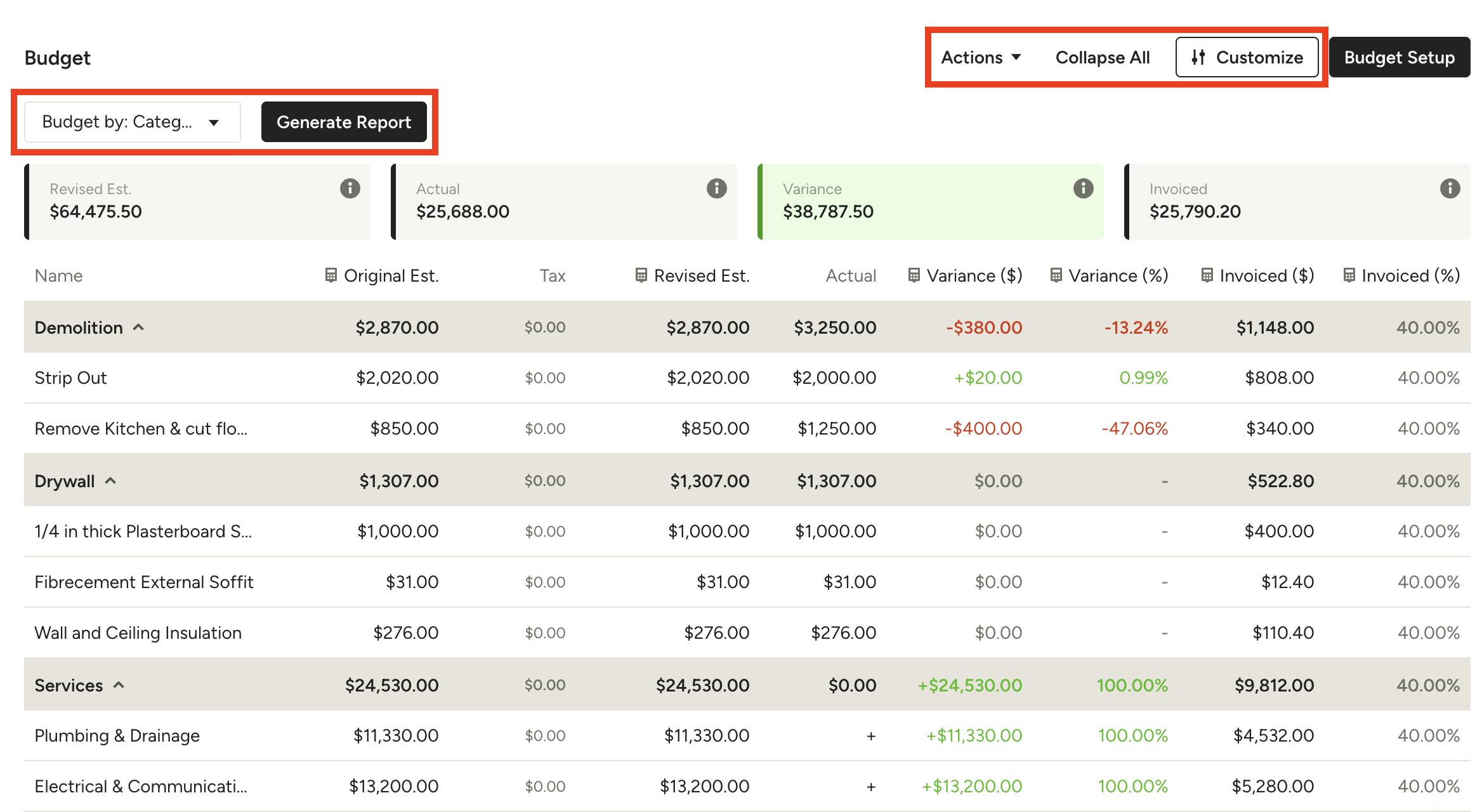Screen dimensions: 1482x812
Task: Click plus icon in Plumbing & Drainage Actual
Action: pyautogui.click(x=870, y=736)
